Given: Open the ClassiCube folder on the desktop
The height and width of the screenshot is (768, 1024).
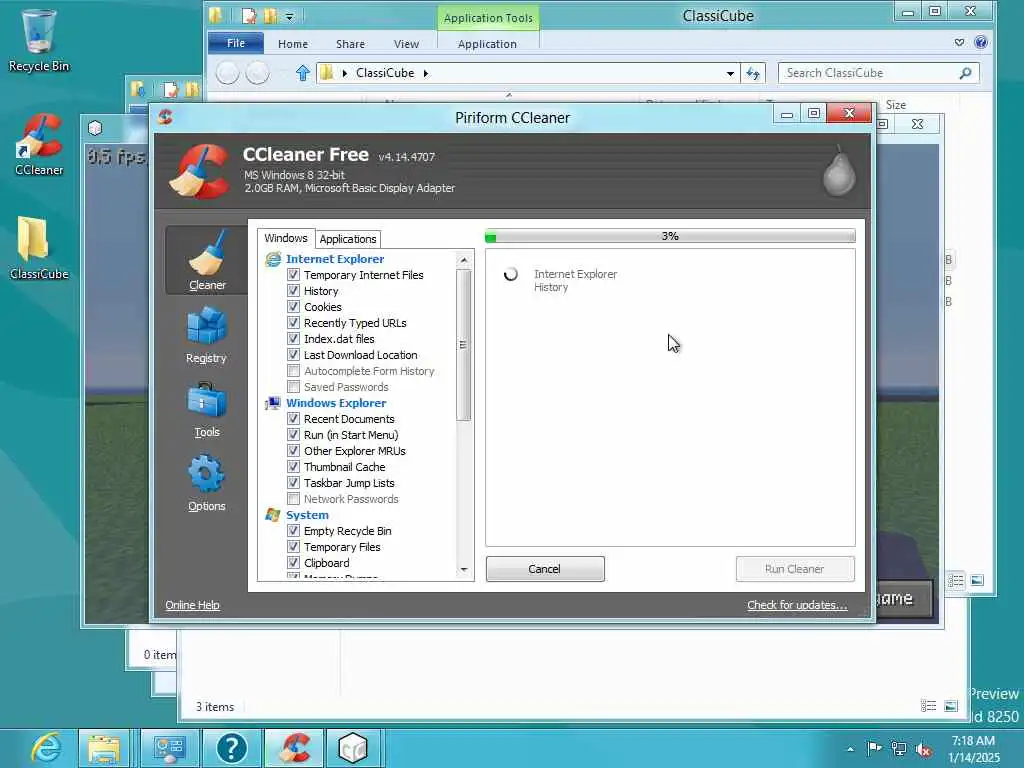Looking at the screenshot, I should tap(39, 248).
